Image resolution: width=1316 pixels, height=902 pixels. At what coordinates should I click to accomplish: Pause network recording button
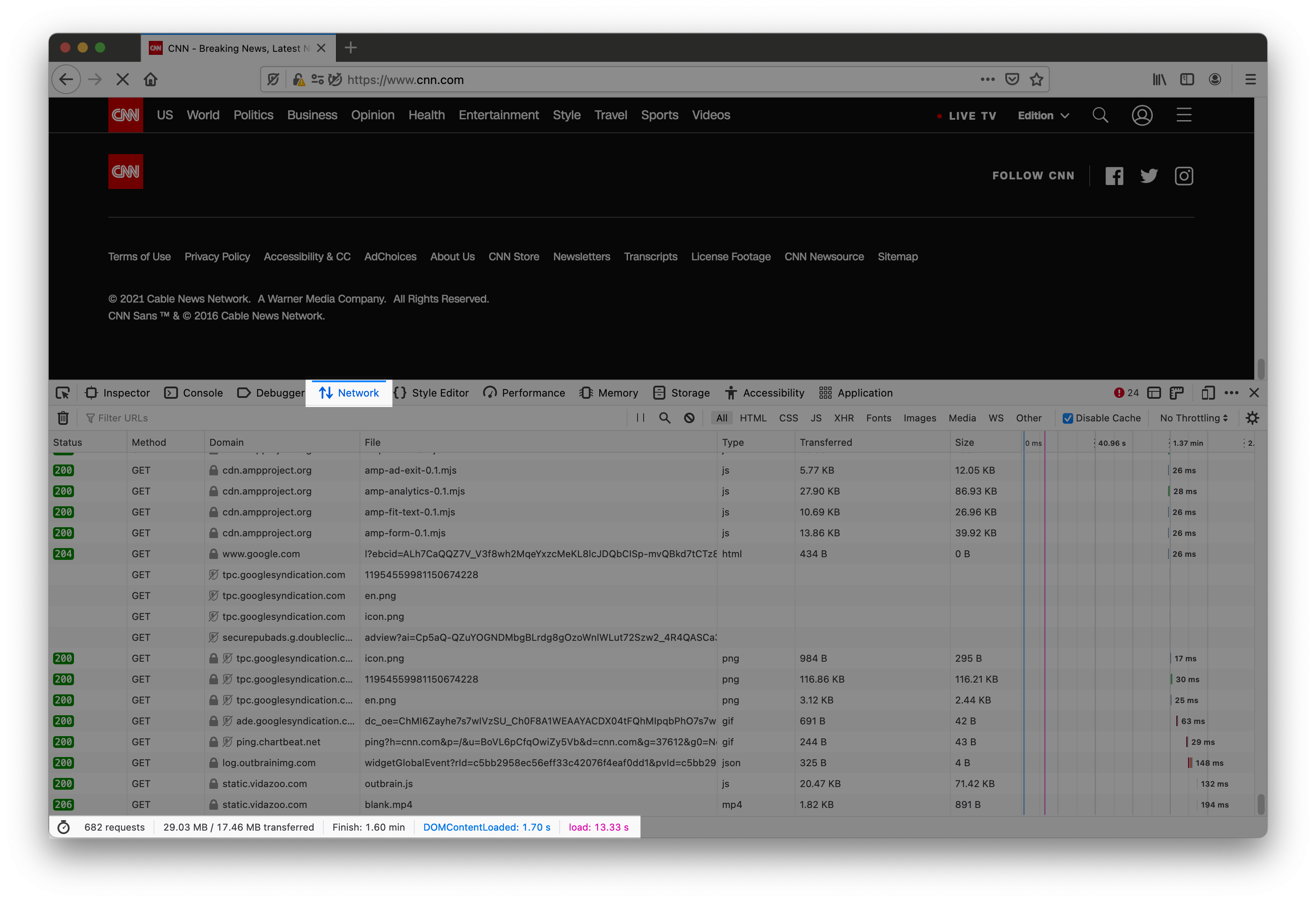tap(641, 418)
